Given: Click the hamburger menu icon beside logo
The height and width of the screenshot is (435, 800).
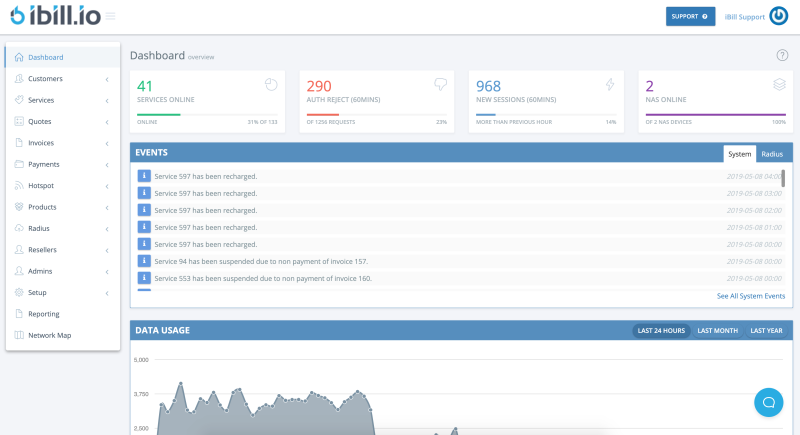Looking at the screenshot, I should tap(110, 16).
